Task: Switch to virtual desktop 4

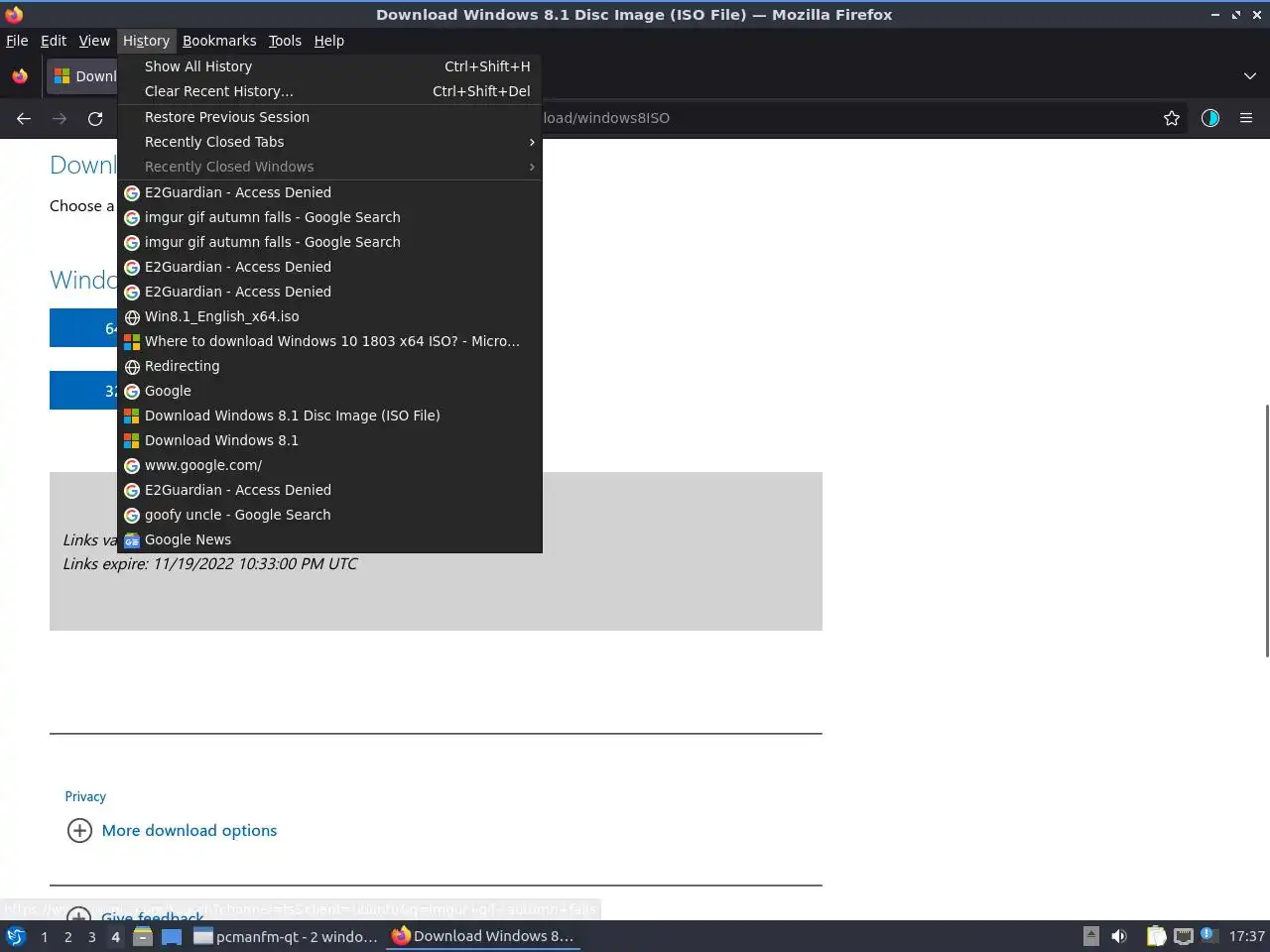Action: [116, 936]
